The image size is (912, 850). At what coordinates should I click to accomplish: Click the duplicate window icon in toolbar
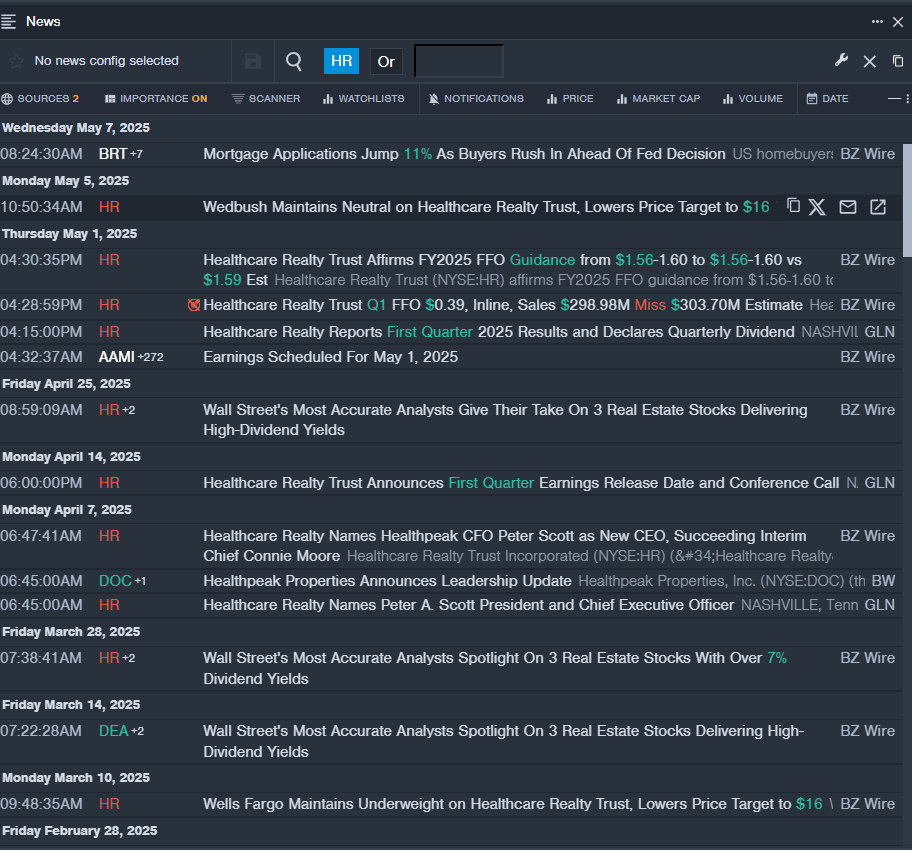(x=898, y=61)
